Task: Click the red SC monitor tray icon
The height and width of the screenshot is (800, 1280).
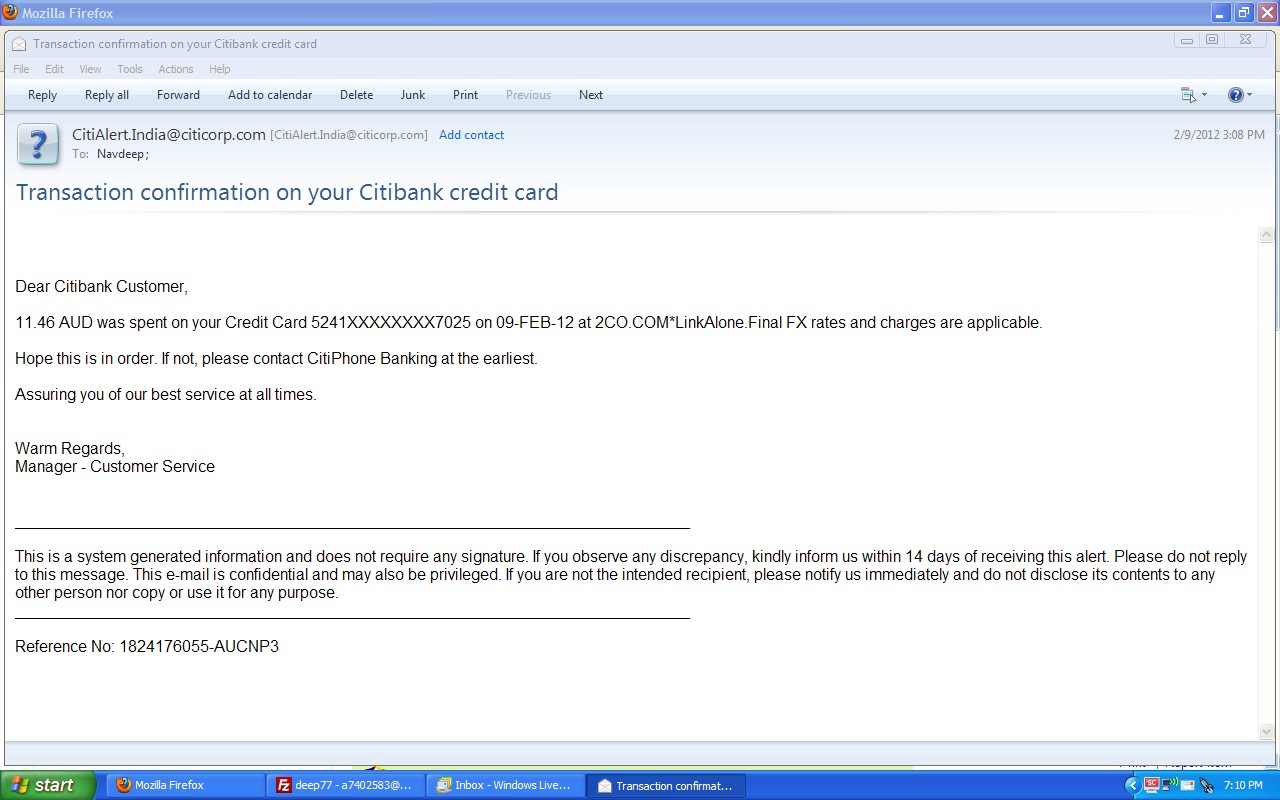Action: (1151, 785)
